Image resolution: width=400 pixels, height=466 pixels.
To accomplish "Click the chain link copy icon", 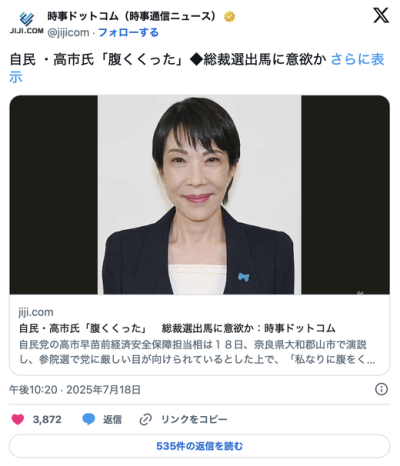I will click(146, 419).
